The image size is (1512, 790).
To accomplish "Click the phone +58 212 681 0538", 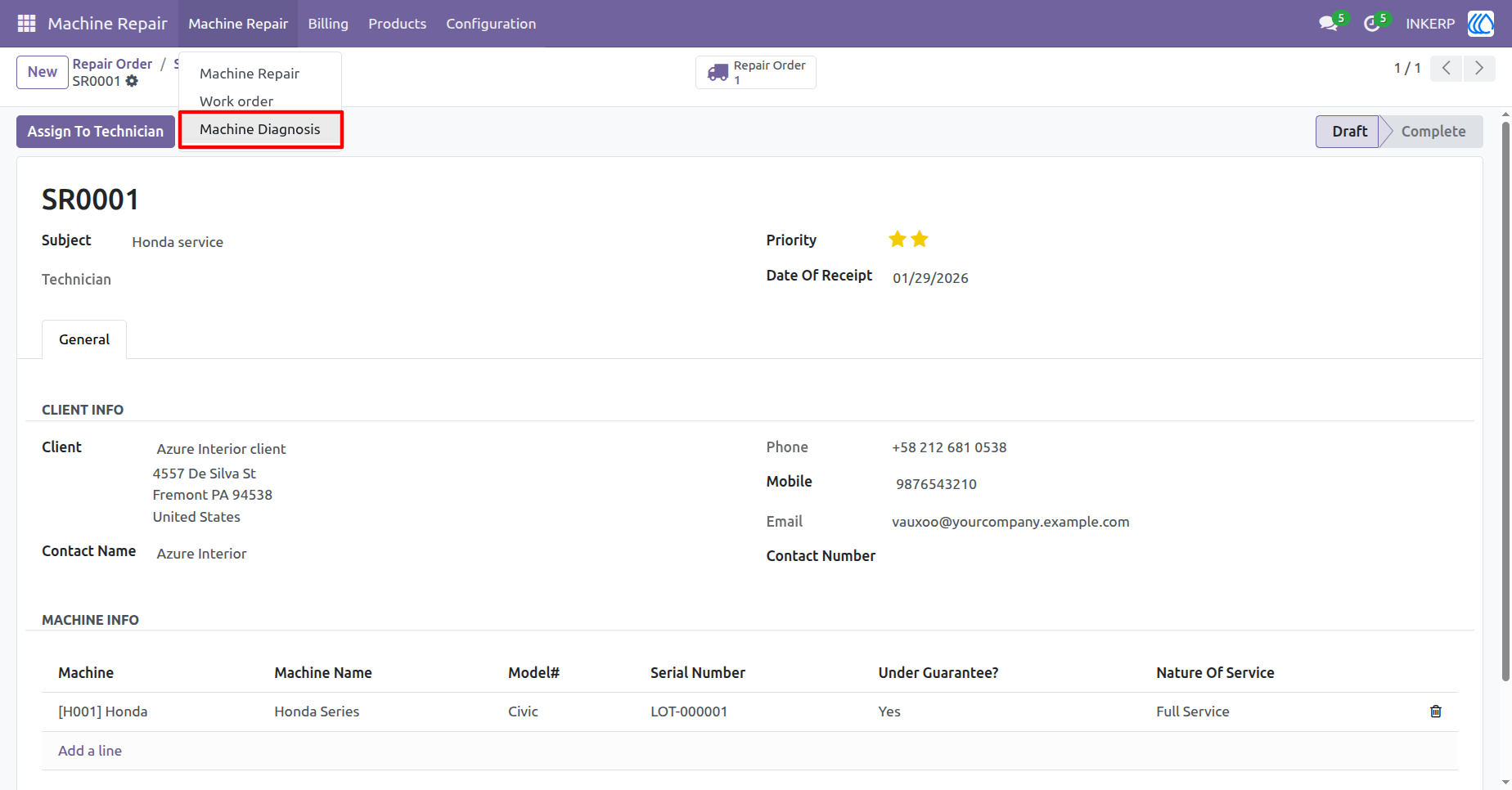I will pos(949,447).
